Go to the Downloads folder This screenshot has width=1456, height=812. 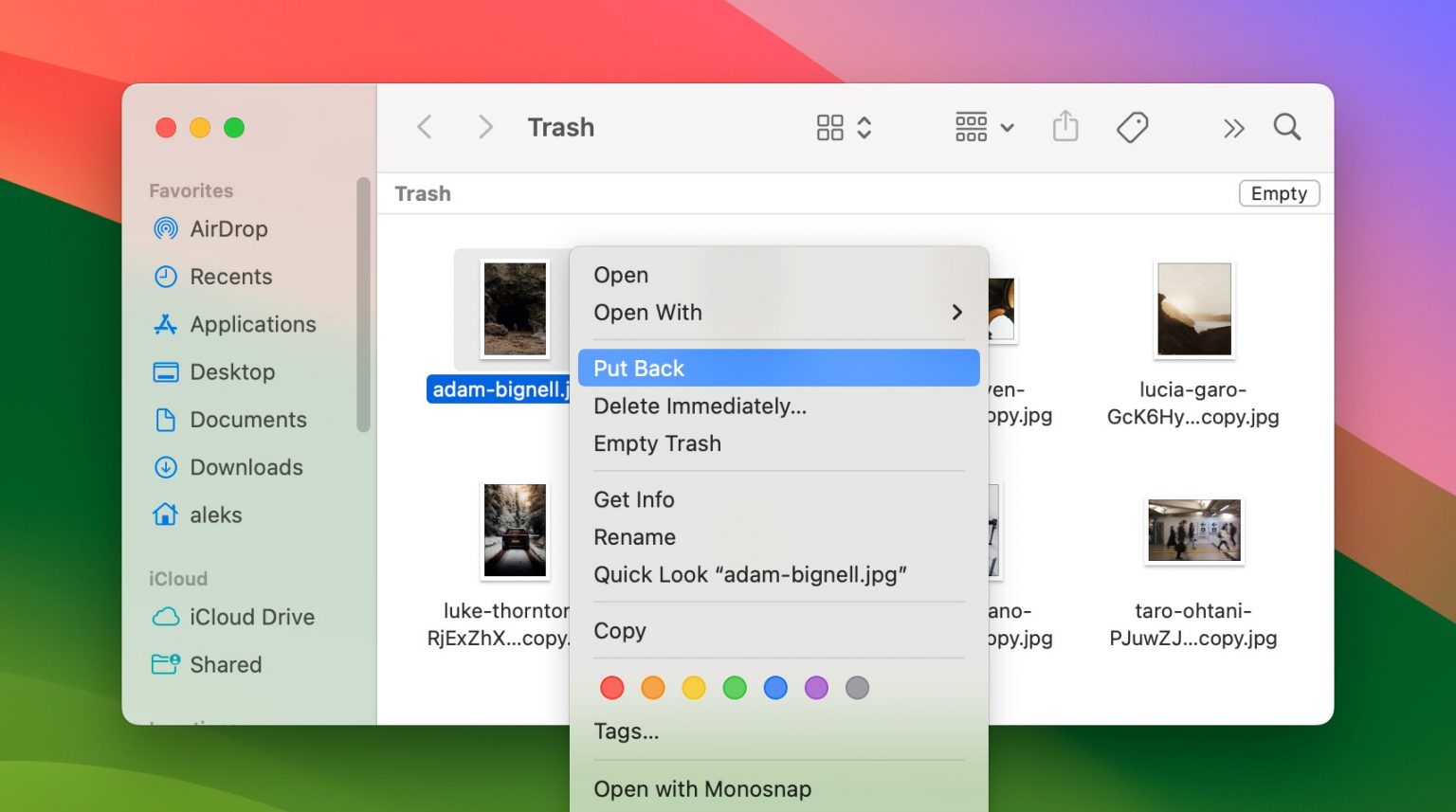246,467
